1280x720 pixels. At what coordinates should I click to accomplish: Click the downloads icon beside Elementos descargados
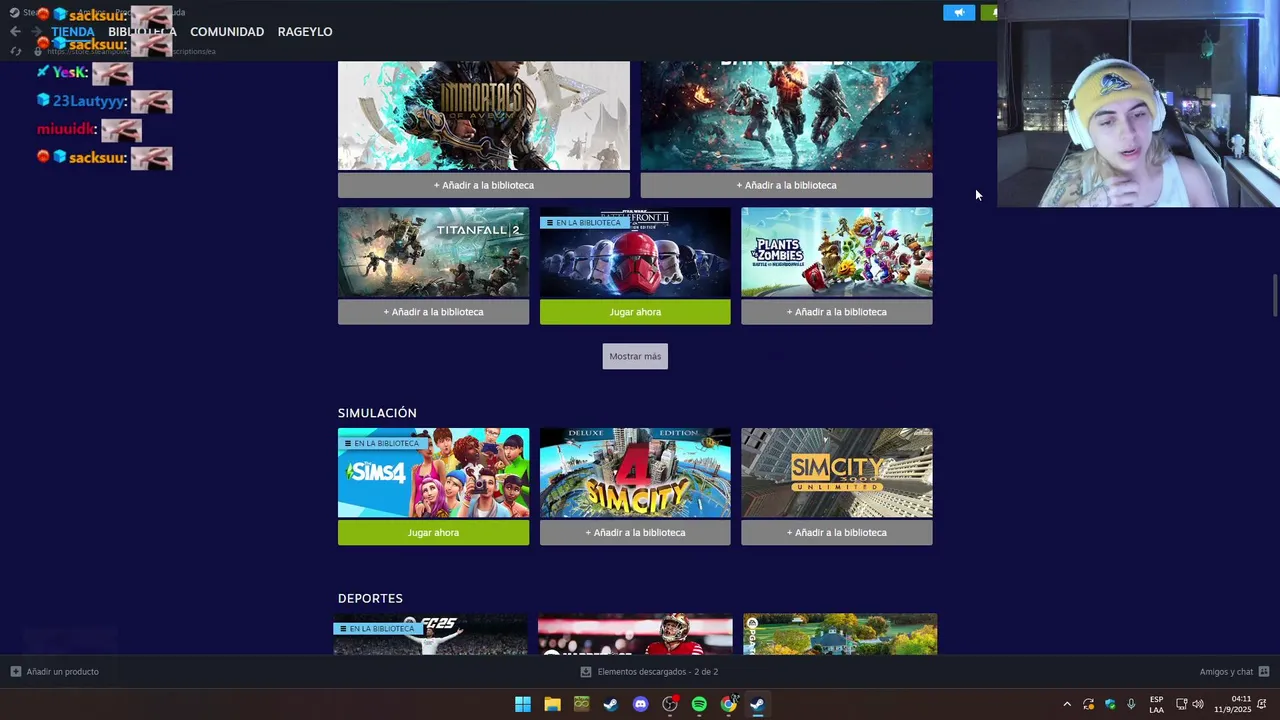pos(586,672)
